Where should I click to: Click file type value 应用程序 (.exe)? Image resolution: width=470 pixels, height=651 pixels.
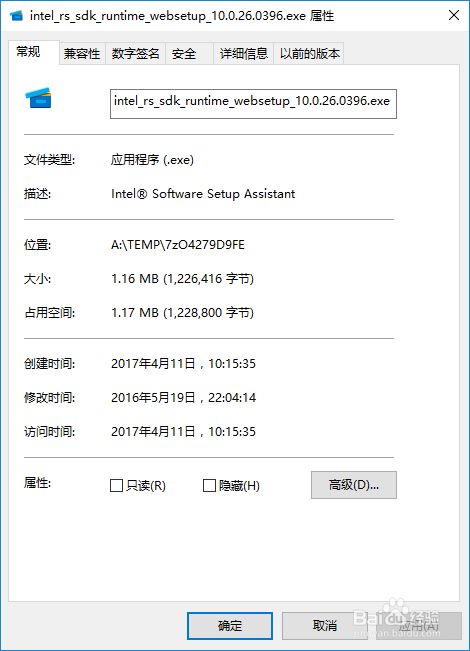tap(152, 159)
